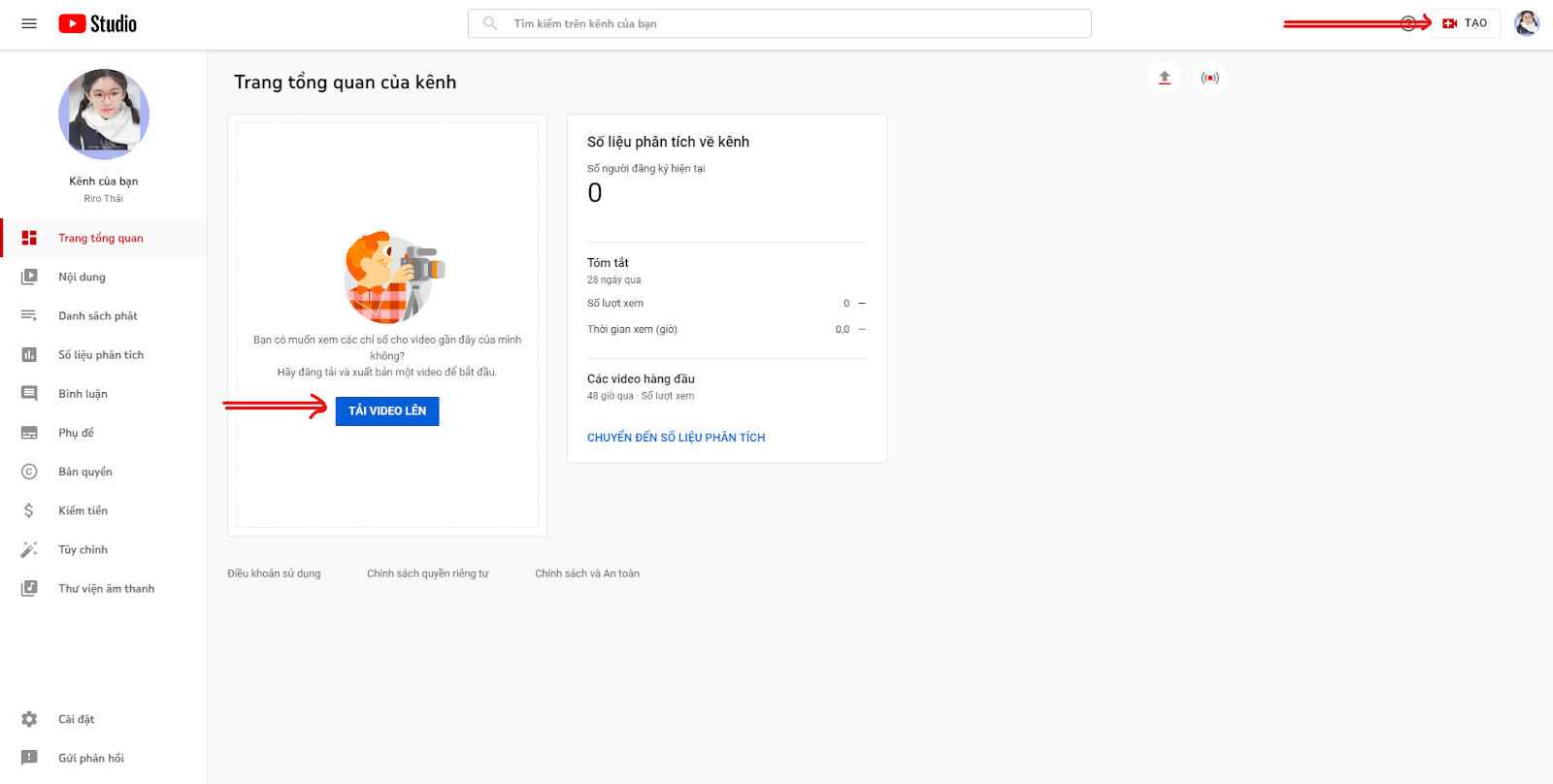Go to Số liệu phân tích sidebar item

coord(100,355)
